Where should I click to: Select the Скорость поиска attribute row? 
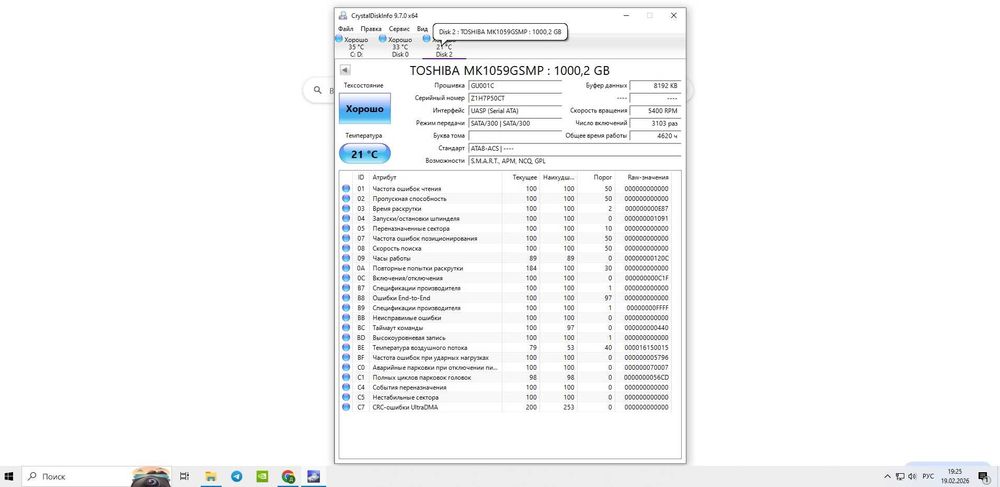[x=506, y=248]
